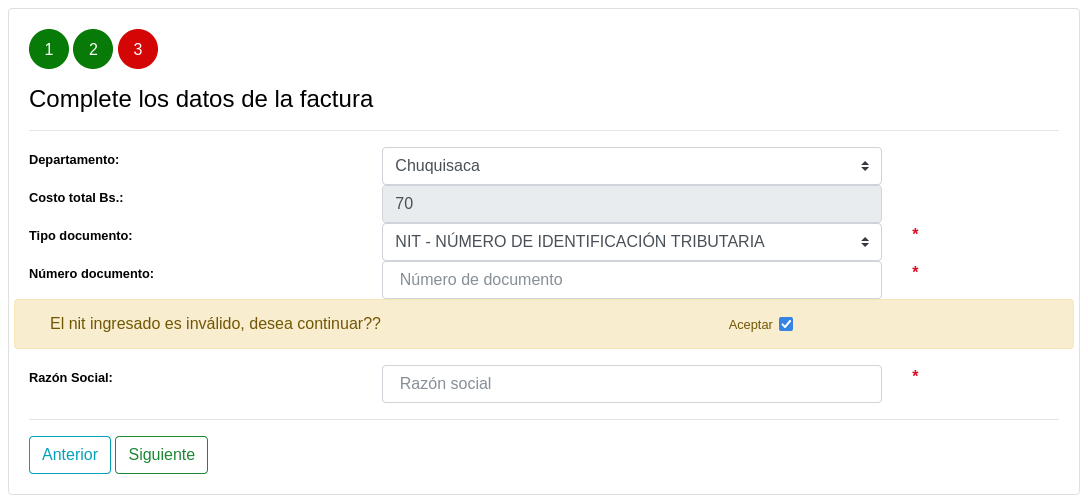The image size is (1088, 500).
Task: Click the Razón Social label
Action: (71, 378)
